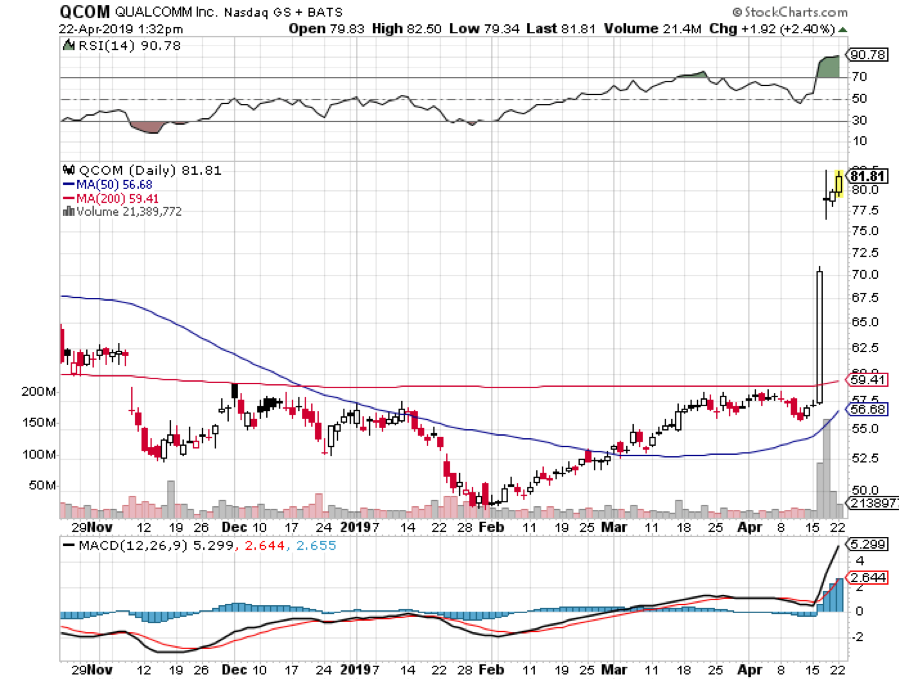
Task: Click the yellow-highlighted latest candlestick
Action: coord(838,182)
